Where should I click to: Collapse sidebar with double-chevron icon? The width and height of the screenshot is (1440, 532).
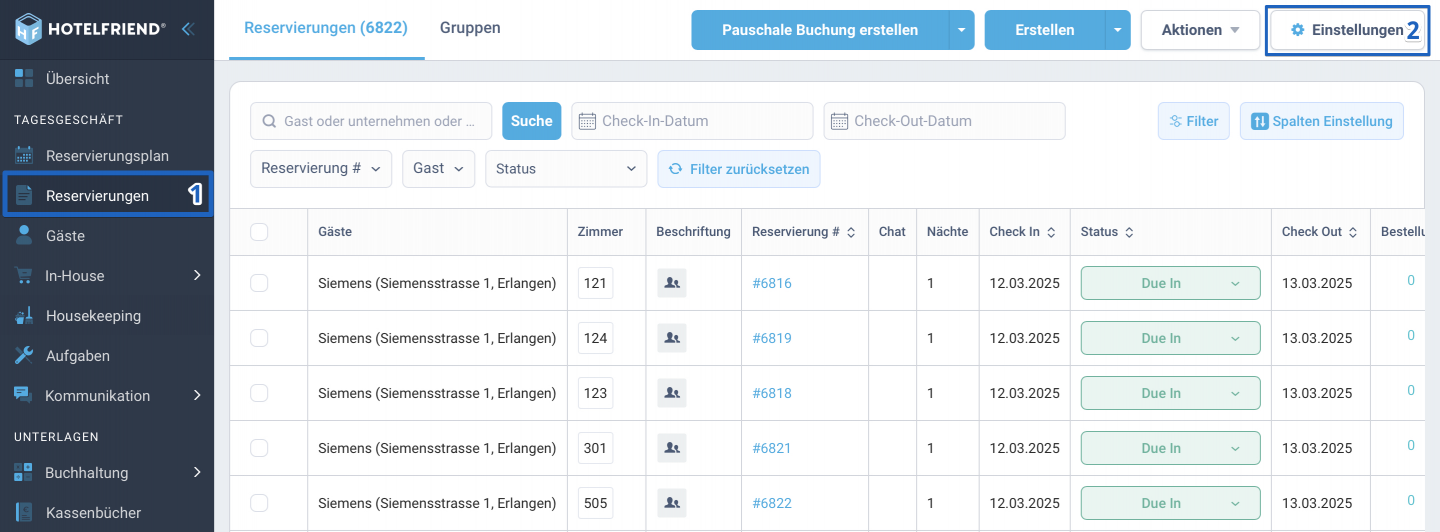pyautogui.click(x=187, y=29)
